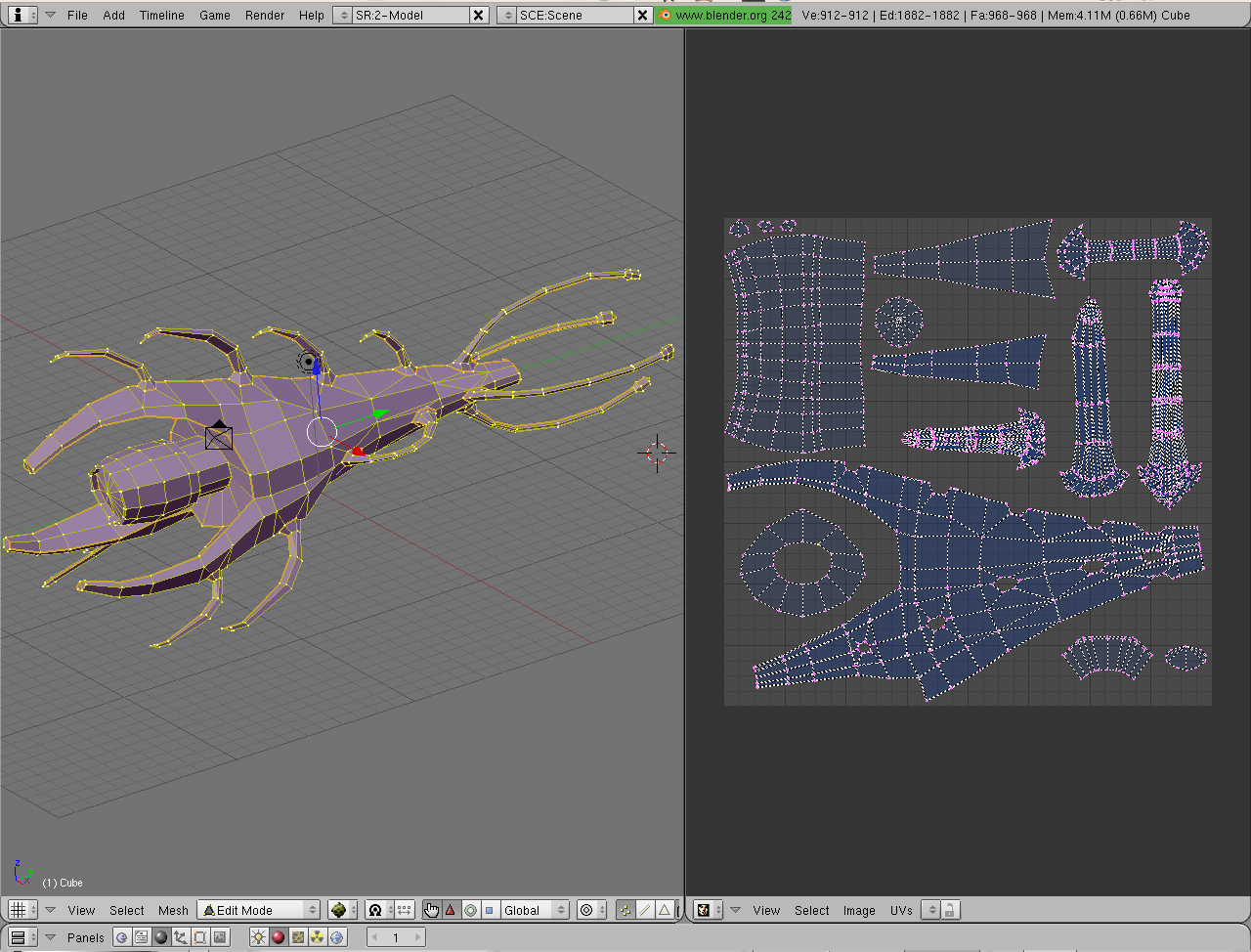This screenshot has width=1251, height=952.
Task: Open the Scene context icon in Panels
Action: pos(220,937)
